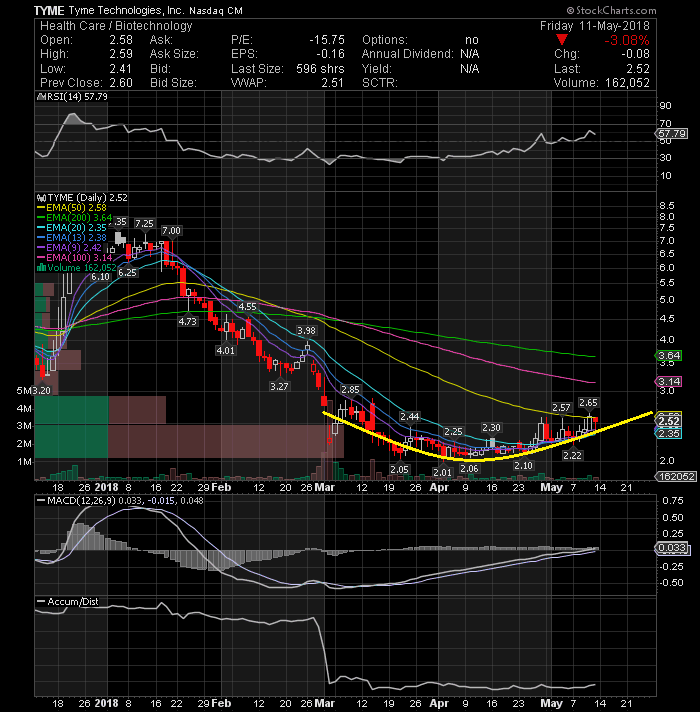This screenshot has height=712, width=700.
Task: Click the 7.00 price peak label
Action: (x=171, y=231)
